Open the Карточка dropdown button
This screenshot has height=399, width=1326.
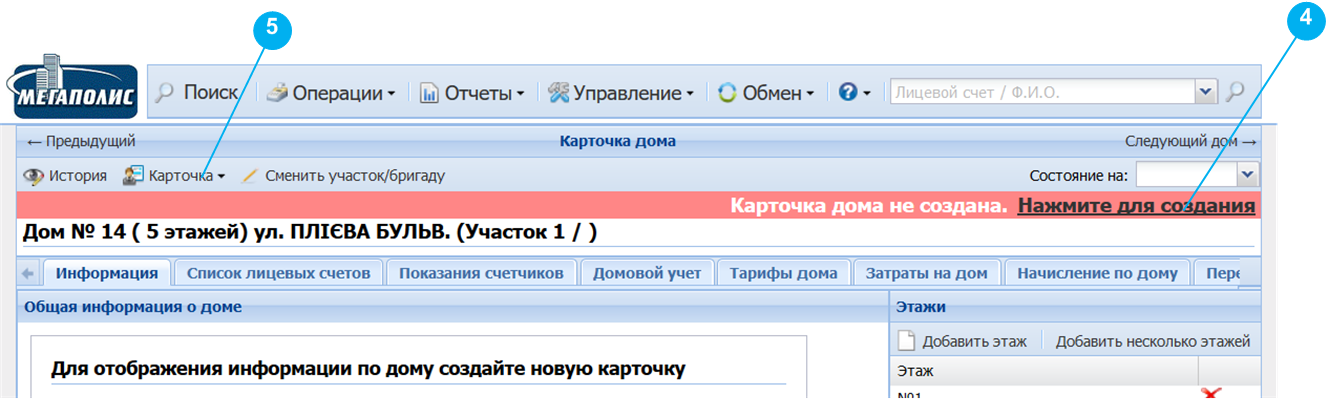click(x=174, y=175)
